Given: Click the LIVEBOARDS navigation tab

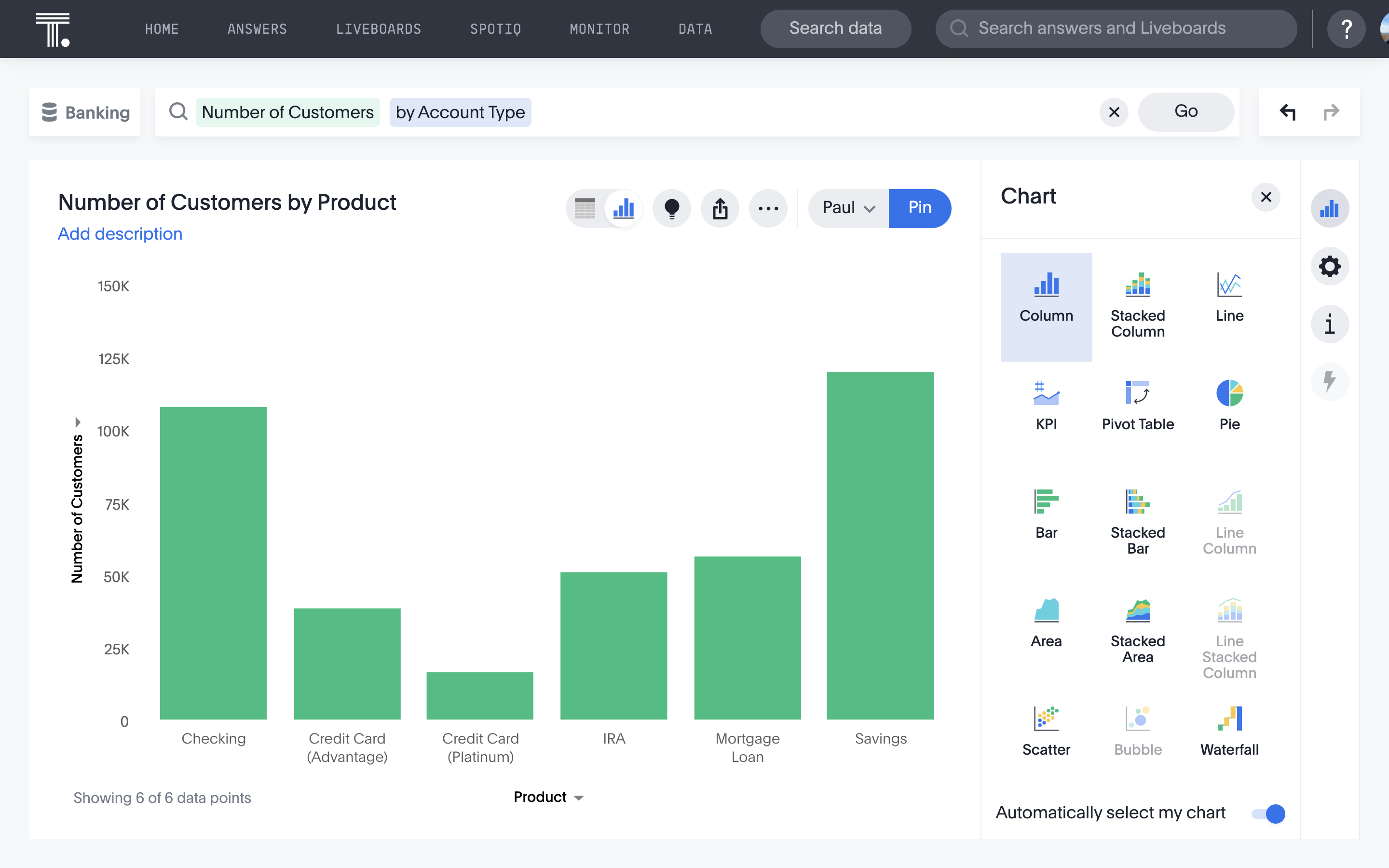Looking at the screenshot, I should [x=378, y=27].
